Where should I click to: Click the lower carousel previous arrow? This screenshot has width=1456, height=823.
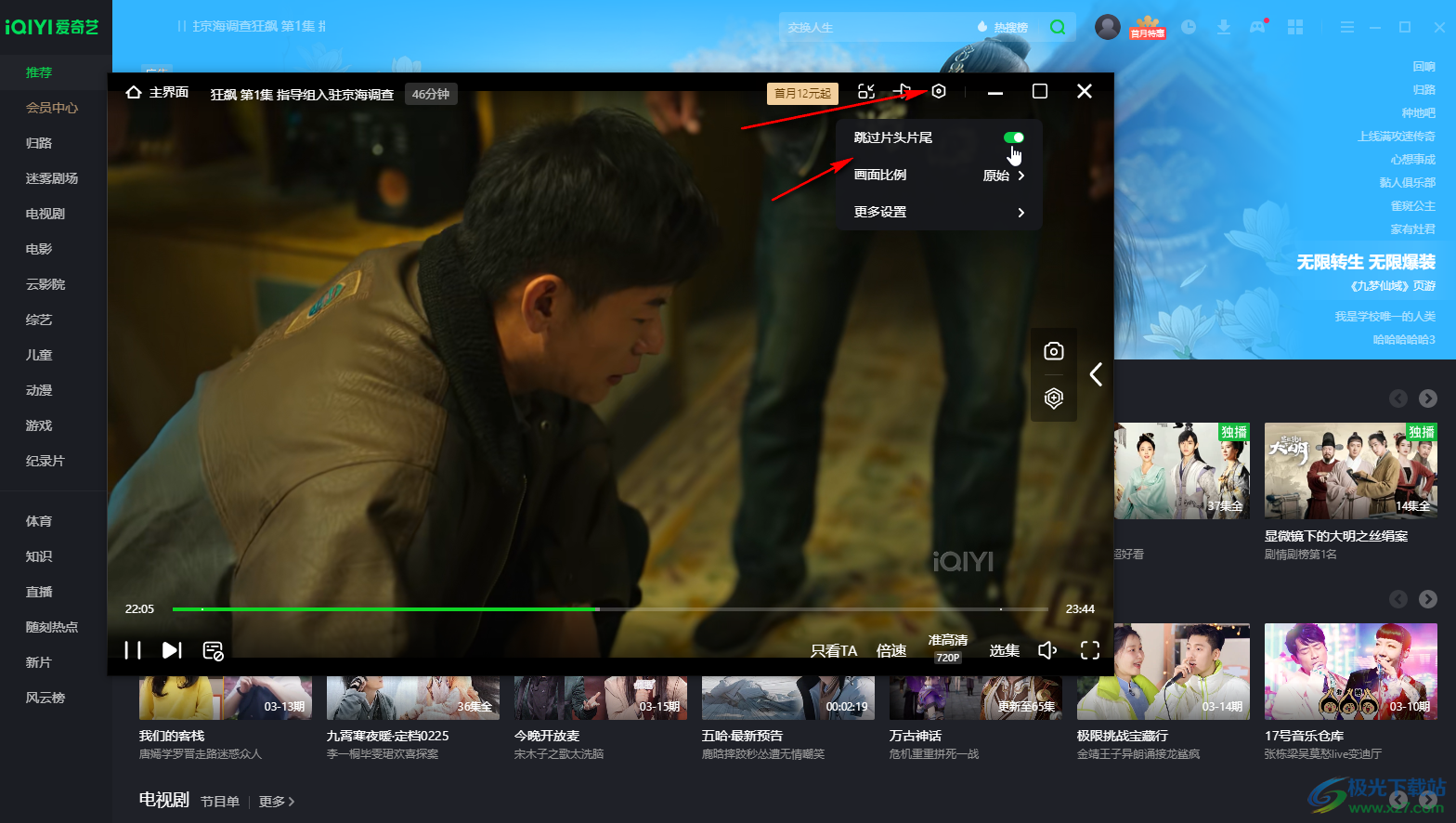click(x=1398, y=599)
